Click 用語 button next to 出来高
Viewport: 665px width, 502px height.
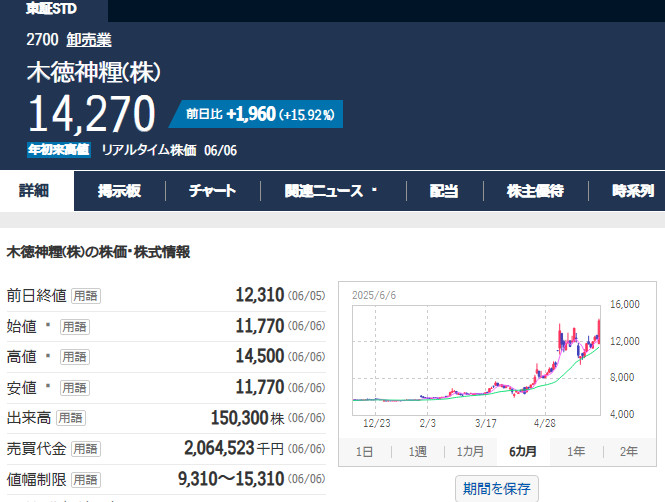71,418
